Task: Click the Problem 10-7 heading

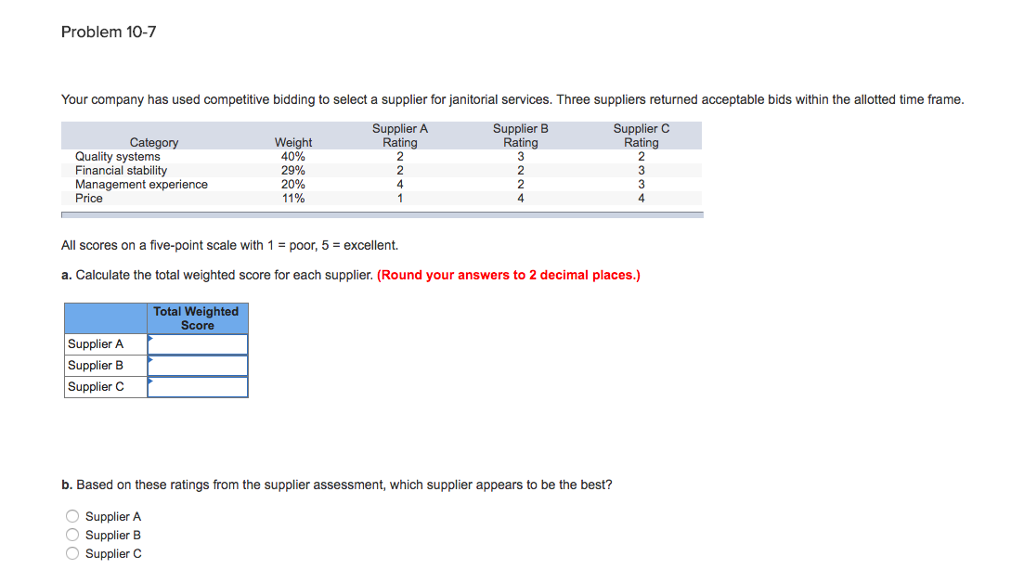Action: tap(108, 32)
